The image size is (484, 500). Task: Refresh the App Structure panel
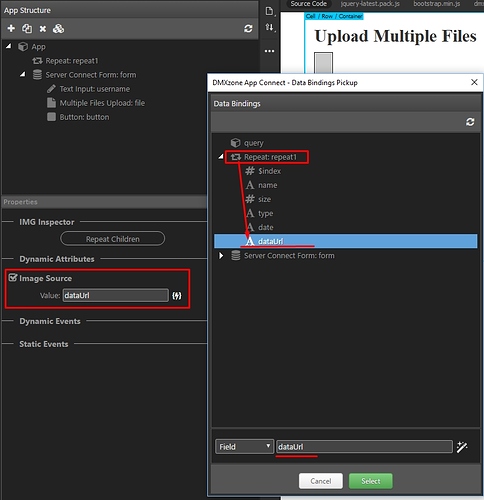click(x=248, y=29)
